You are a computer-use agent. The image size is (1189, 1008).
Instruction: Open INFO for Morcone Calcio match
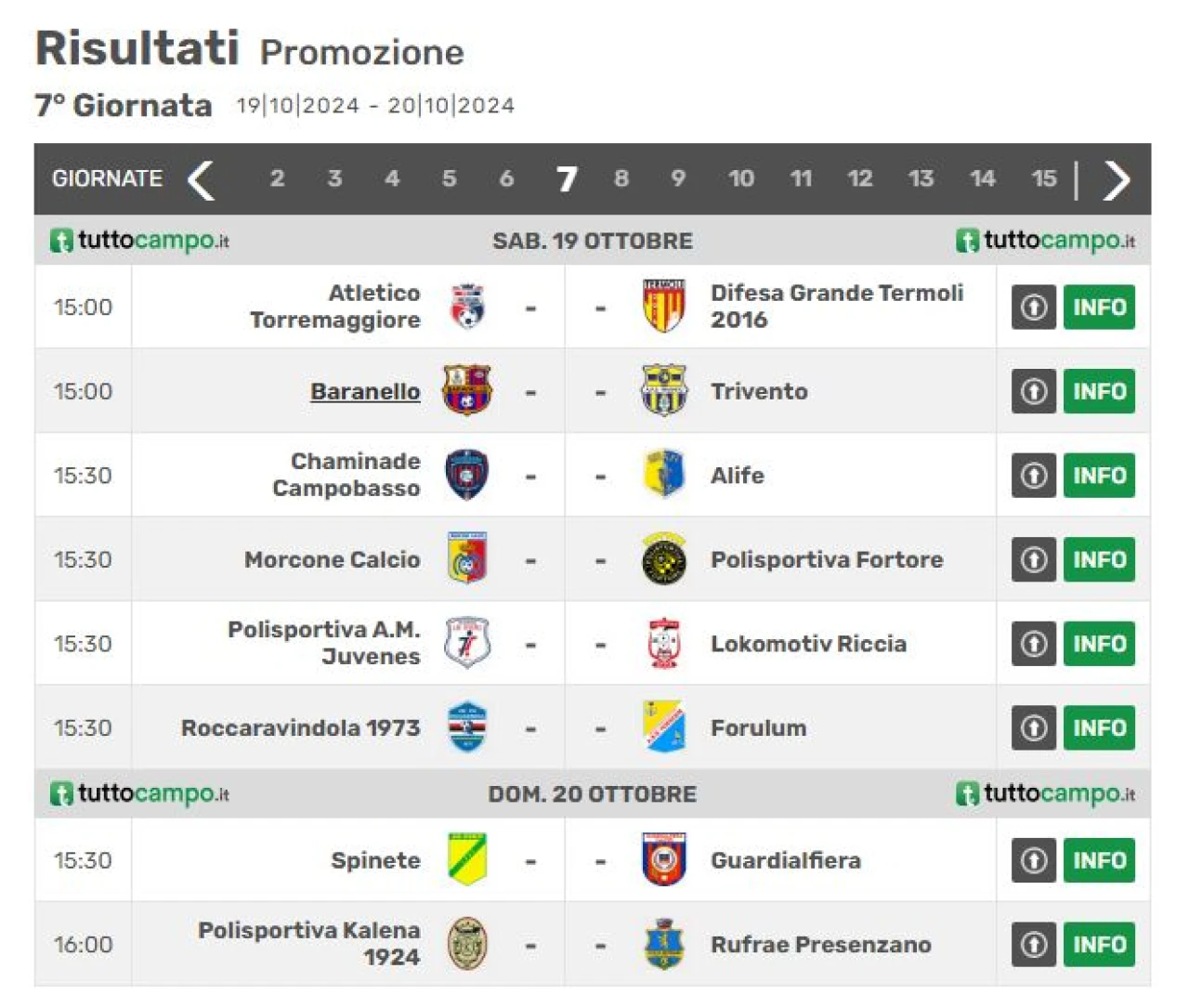pyautogui.click(x=1099, y=559)
